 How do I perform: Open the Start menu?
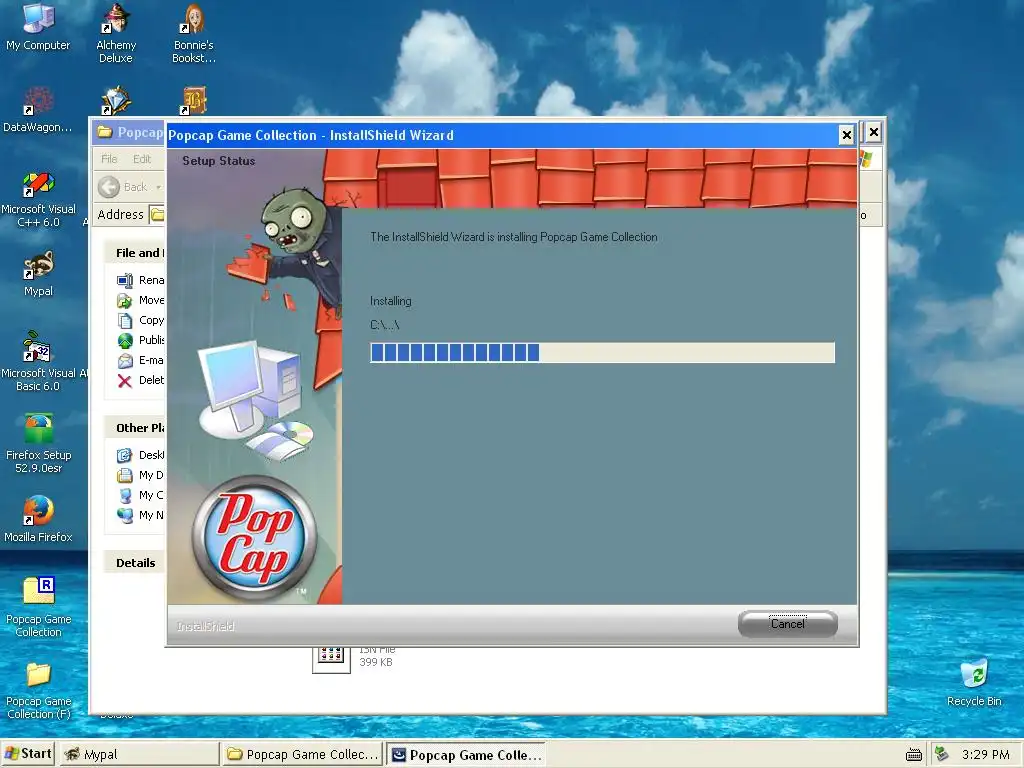(27, 754)
